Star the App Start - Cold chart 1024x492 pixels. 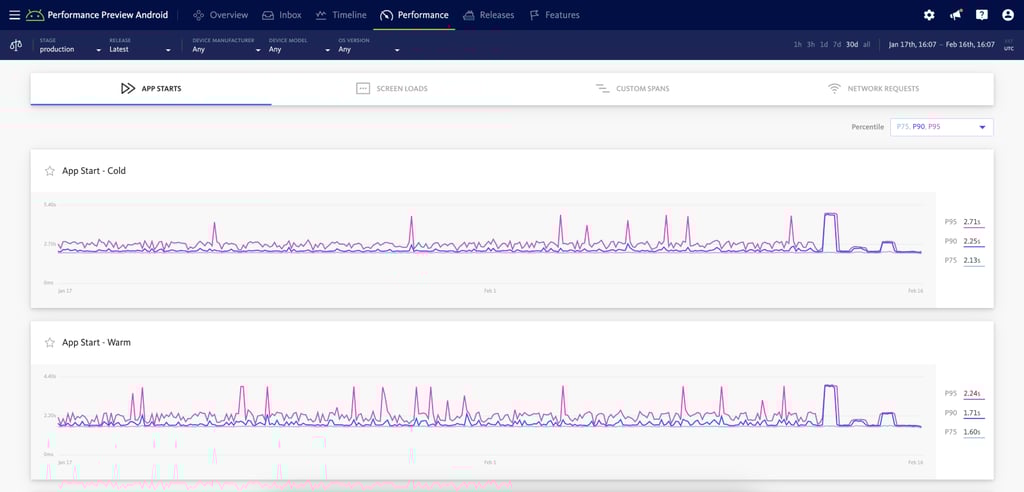pyautogui.click(x=50, y=171)
